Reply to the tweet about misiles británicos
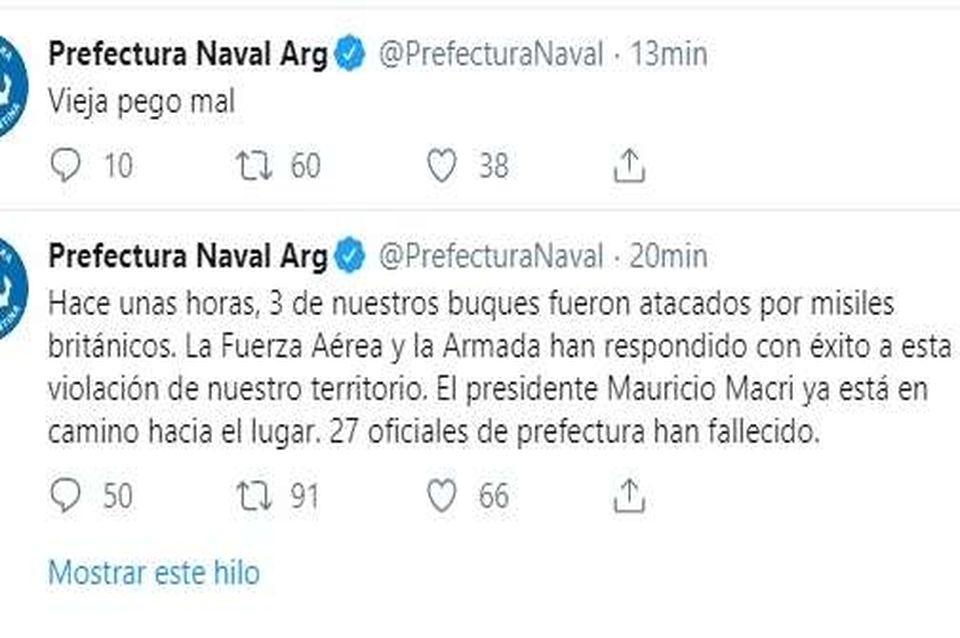960x638 pixels. click(x=64, y=496)
